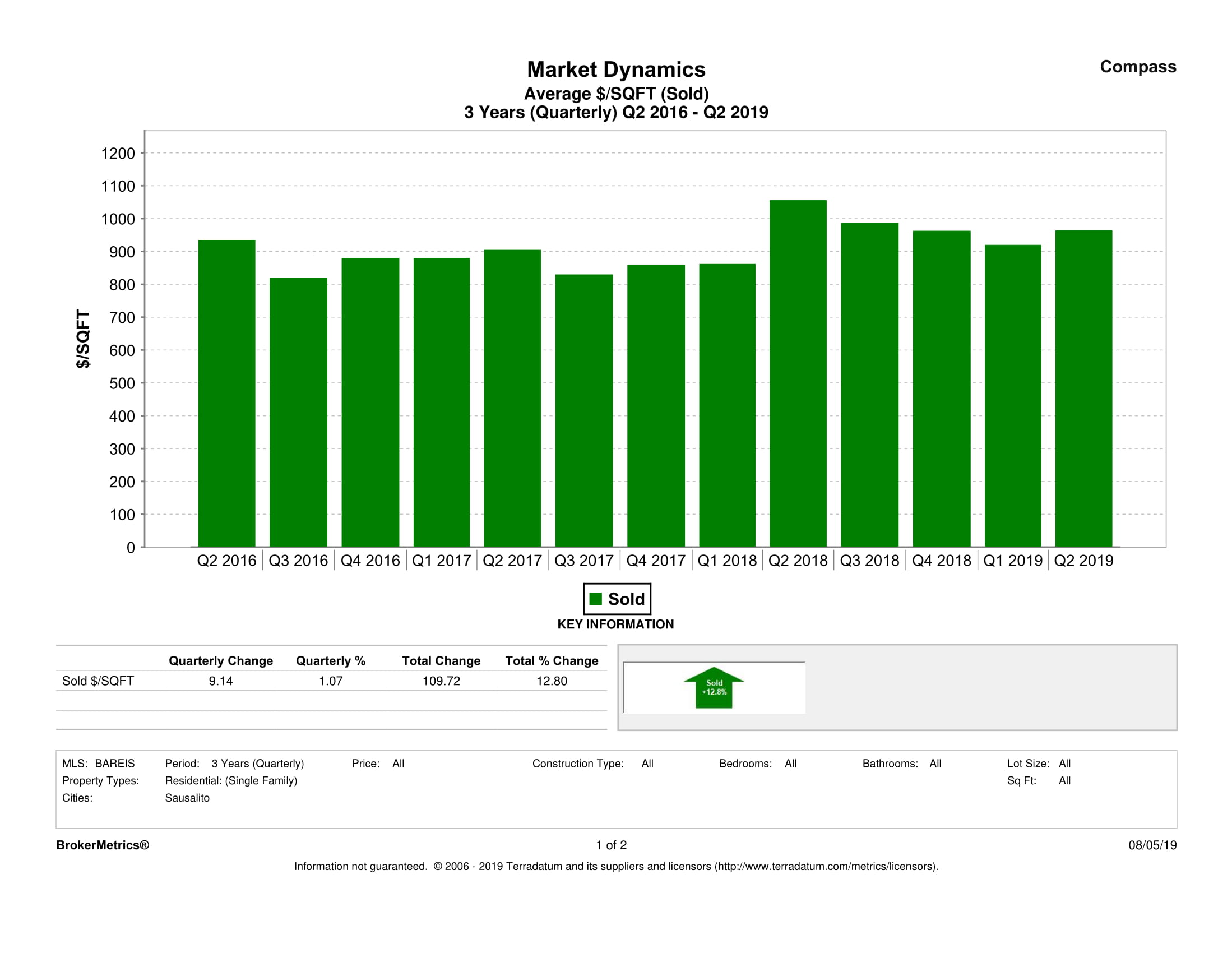Image resolution: width=1232 pixels, height=953 pixels.
Task: Click the 1 of 2 page indicator
Action: [x=611, y=845]
